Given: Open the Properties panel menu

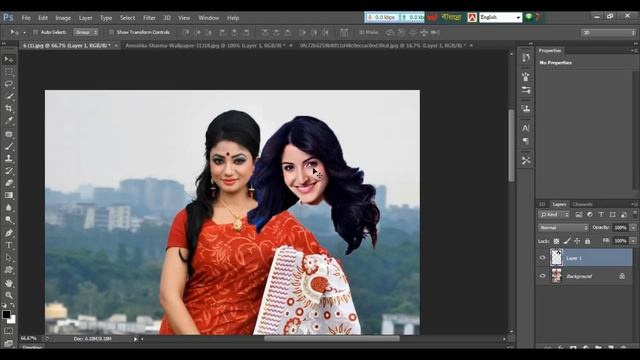Looking at the screenshot, I should [x=634, y=51].
